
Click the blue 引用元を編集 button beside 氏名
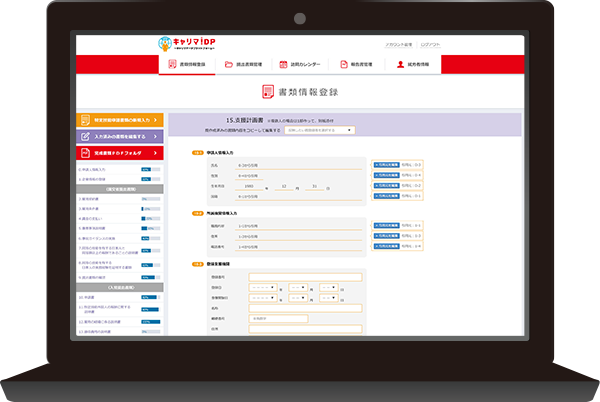coord(385,163)
